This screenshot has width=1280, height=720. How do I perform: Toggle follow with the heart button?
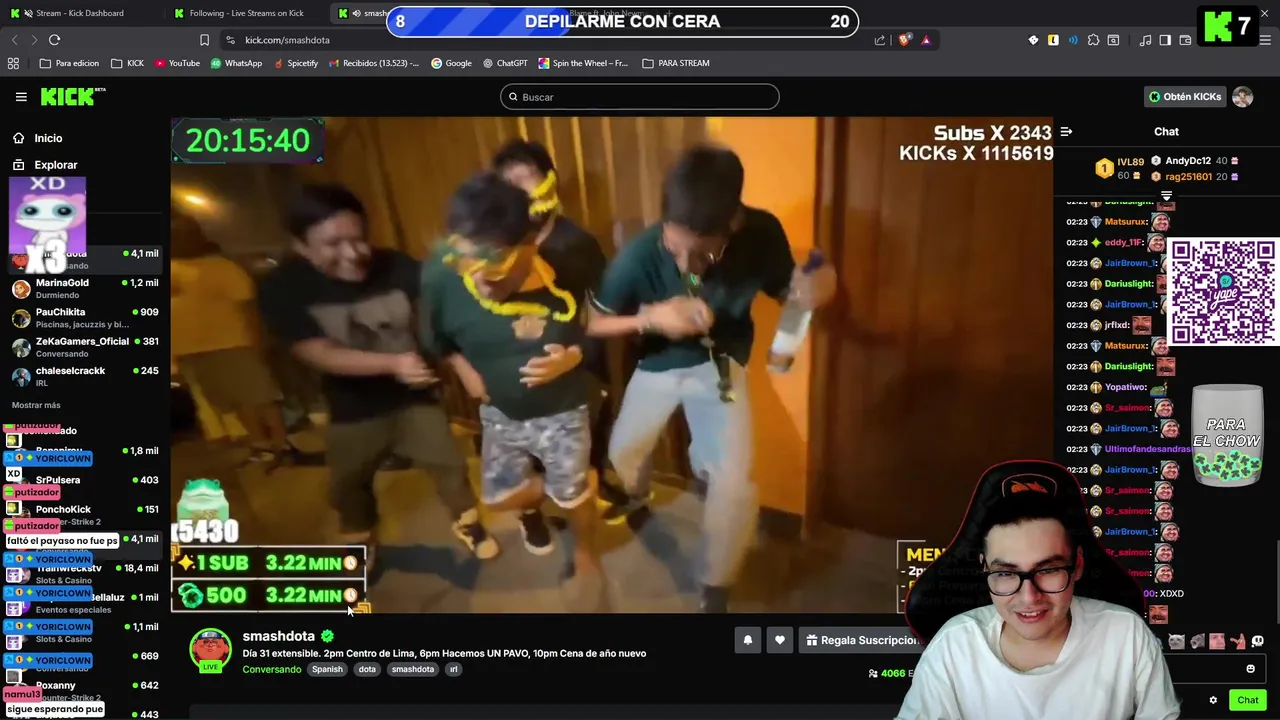pyautogui.click(x=780, y=640)
